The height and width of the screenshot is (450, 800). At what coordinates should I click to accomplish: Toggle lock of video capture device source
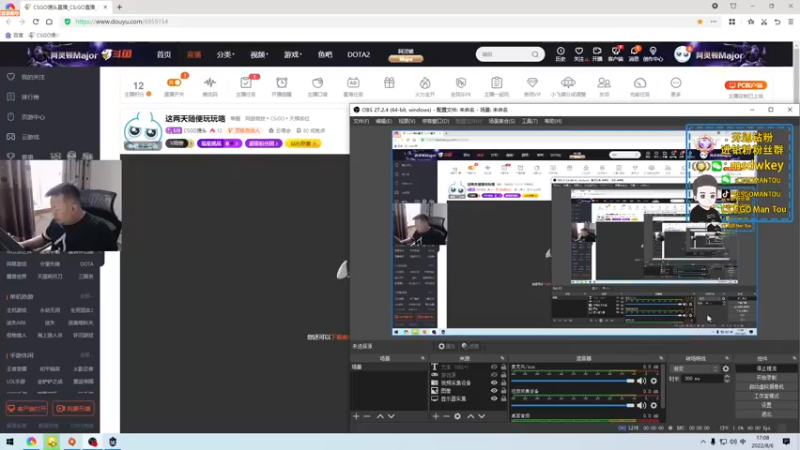(504, 383)
